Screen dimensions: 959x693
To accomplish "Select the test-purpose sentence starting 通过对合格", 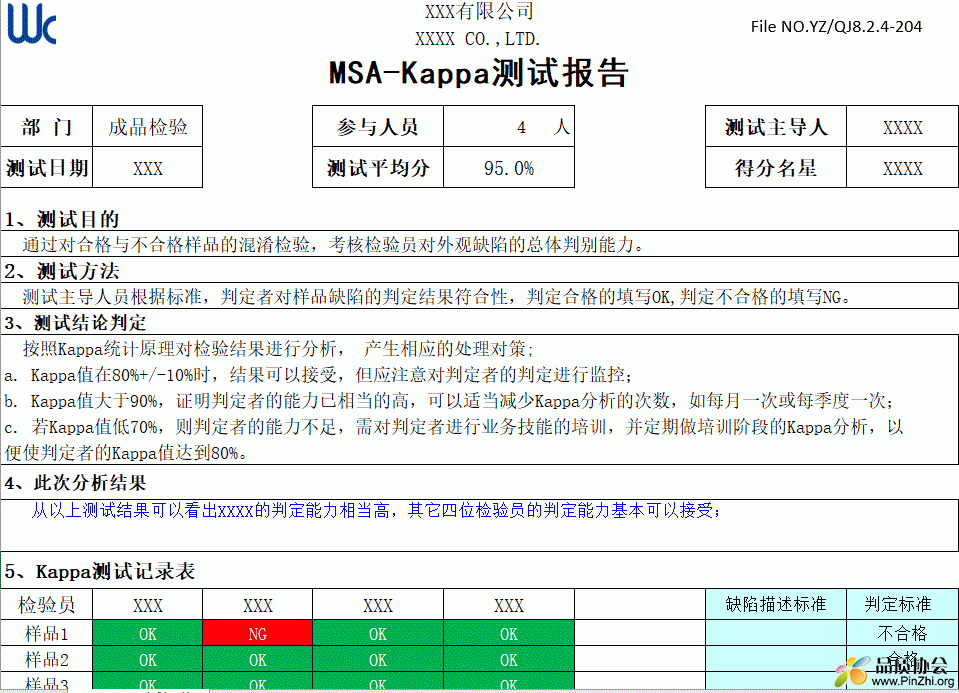I will [334, 245].
